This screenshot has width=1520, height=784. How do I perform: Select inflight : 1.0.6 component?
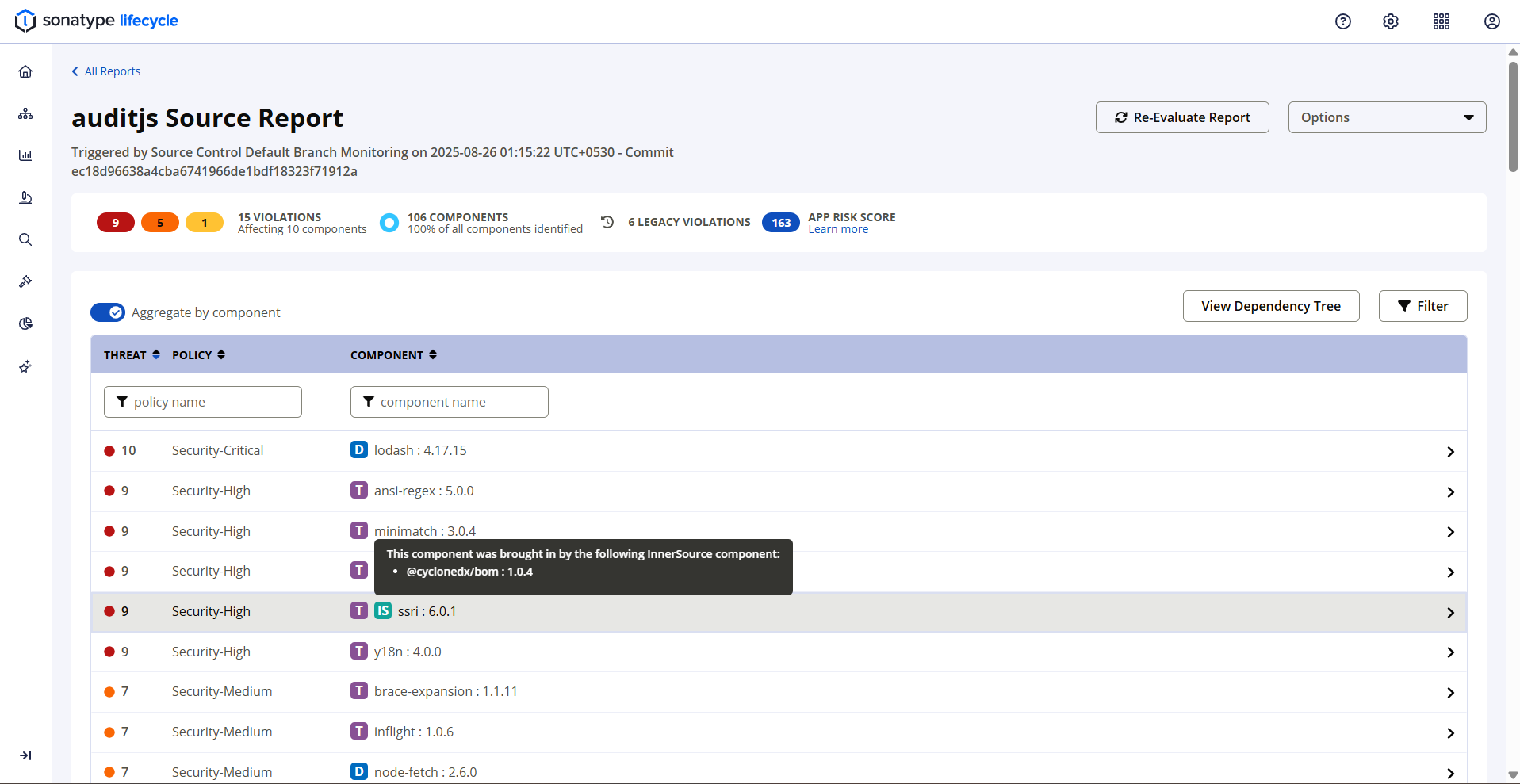[x=414, y=732]
